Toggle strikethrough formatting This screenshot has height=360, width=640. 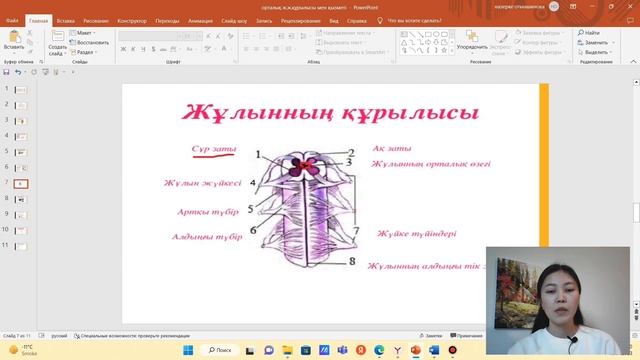pos(163,49)
